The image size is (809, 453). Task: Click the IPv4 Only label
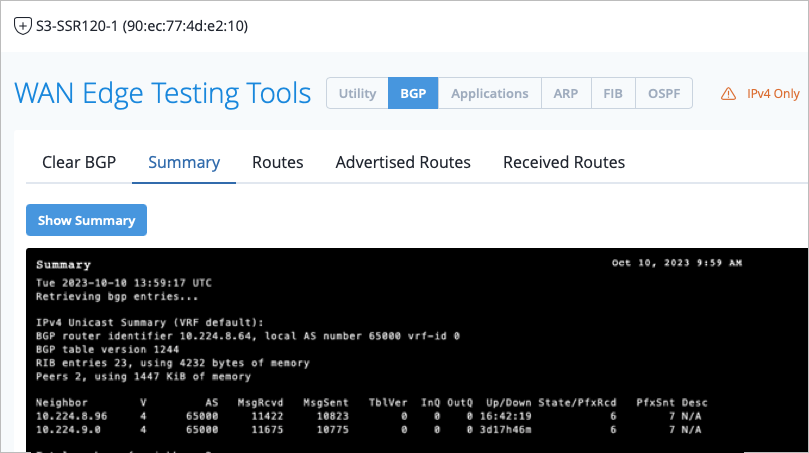774,94
